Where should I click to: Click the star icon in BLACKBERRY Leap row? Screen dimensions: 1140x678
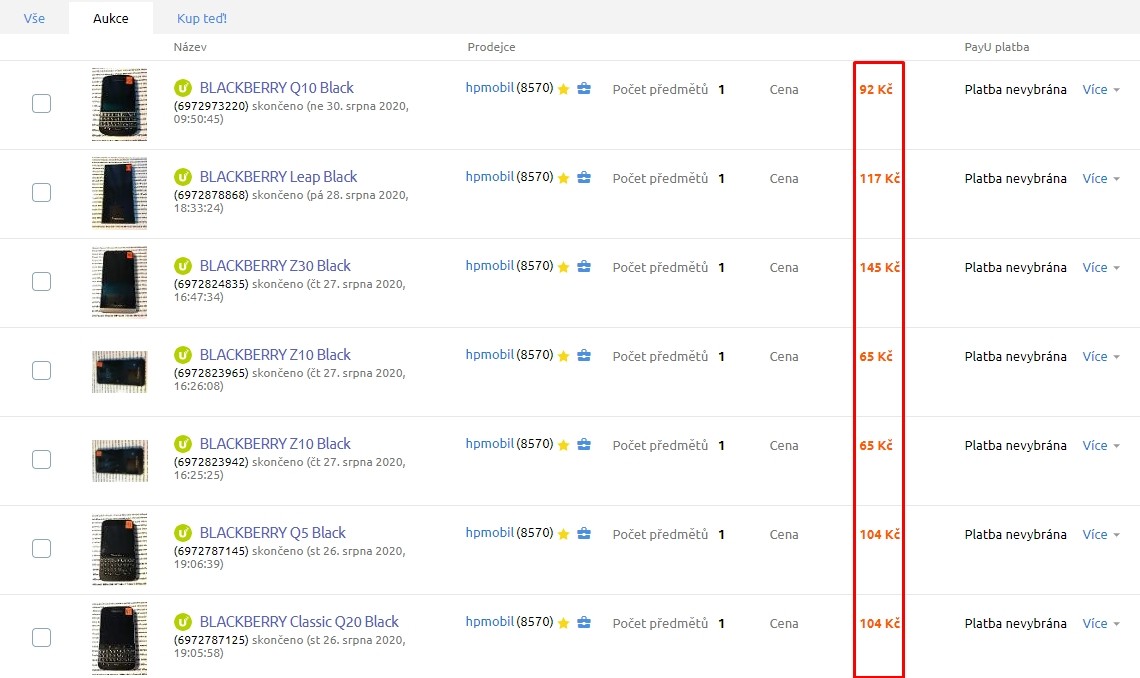tap(564, 178)
